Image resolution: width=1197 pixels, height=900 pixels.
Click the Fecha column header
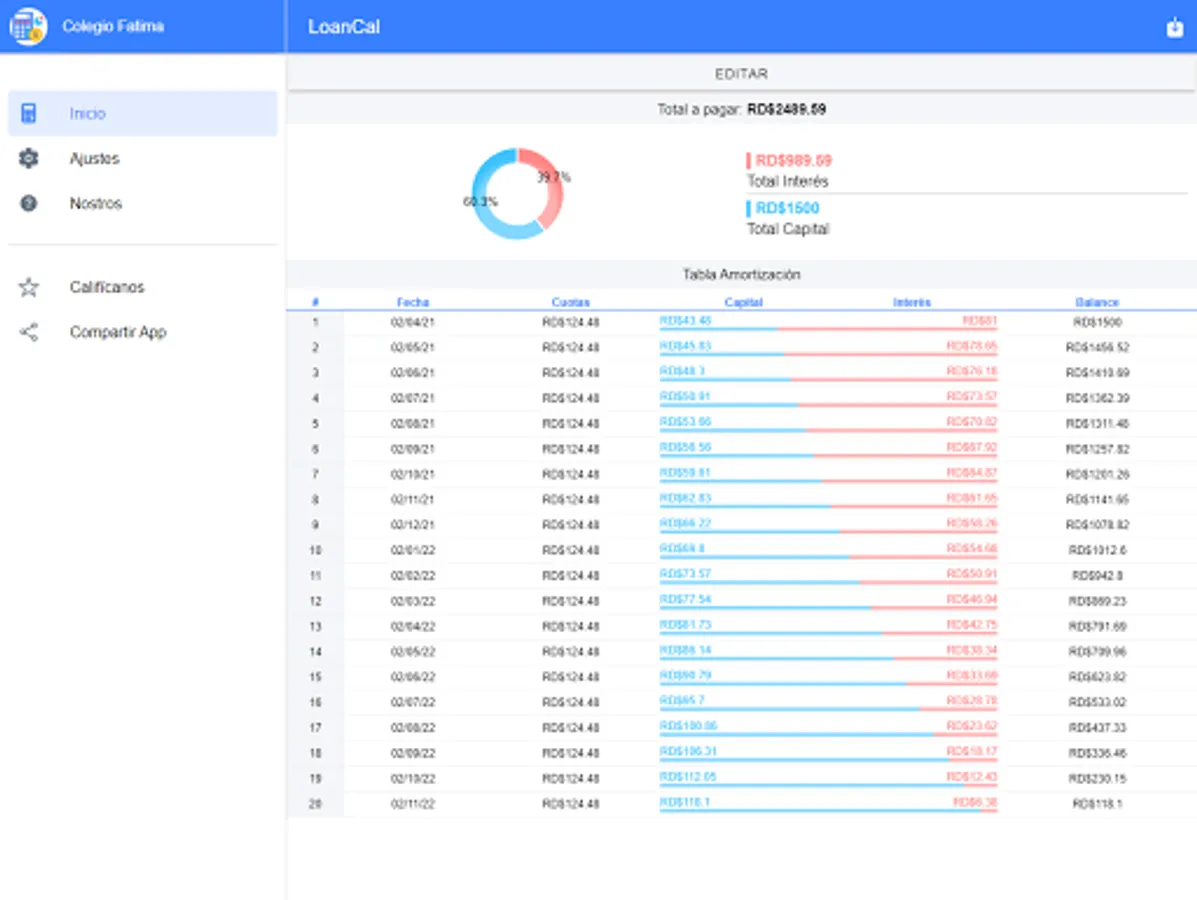(412, 302)
